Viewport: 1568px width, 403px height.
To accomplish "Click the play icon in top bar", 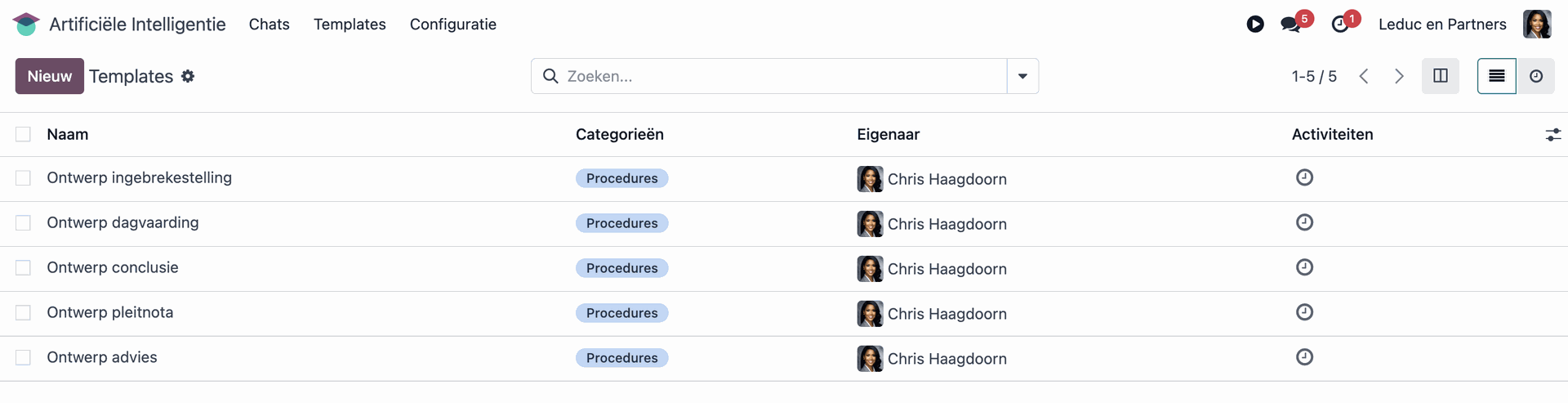I will (1255, 25).
